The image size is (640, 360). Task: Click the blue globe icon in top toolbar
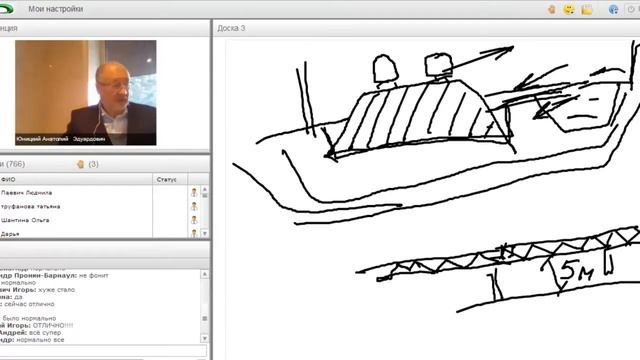613,9
